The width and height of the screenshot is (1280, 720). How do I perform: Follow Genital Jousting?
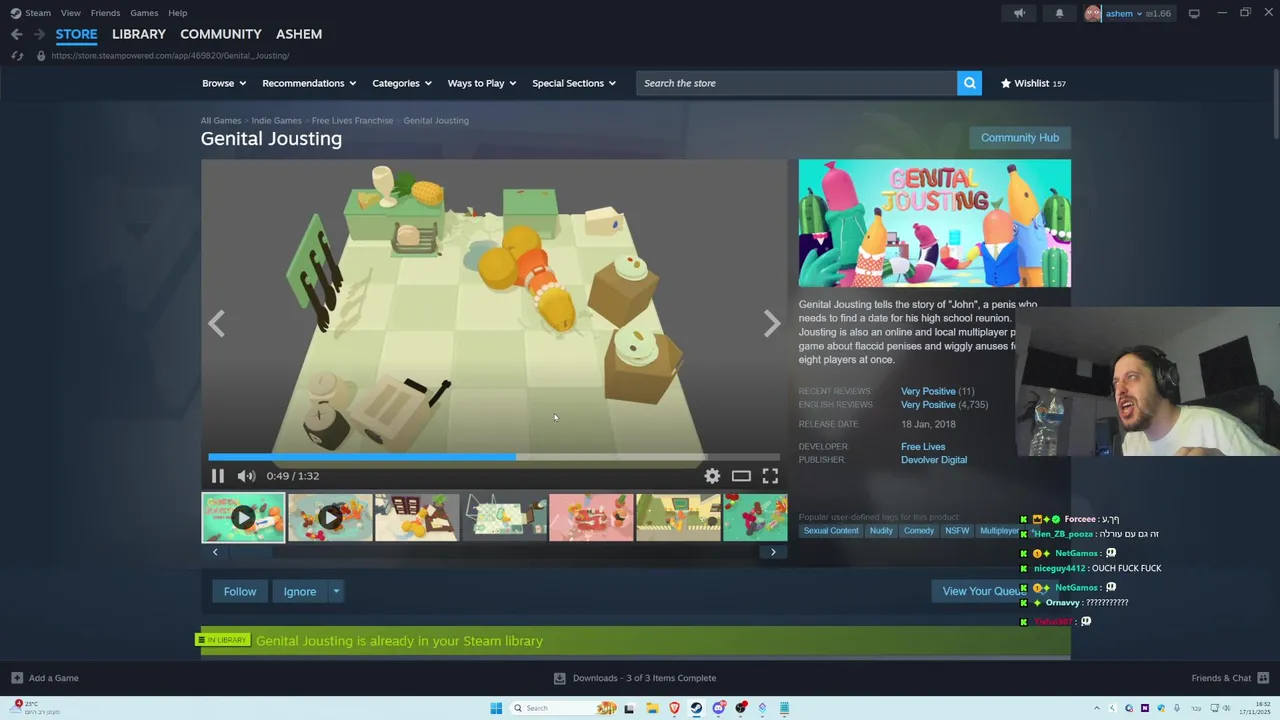[x=240, y=591]
